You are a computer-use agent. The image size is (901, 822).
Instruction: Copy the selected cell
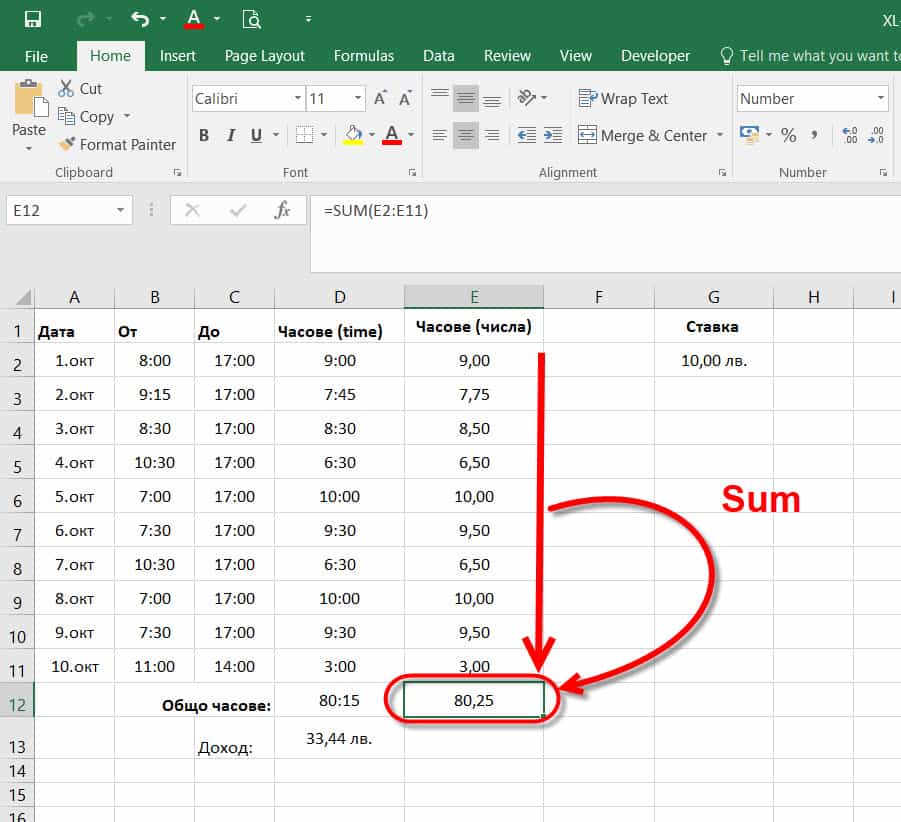tap(86, 117)
